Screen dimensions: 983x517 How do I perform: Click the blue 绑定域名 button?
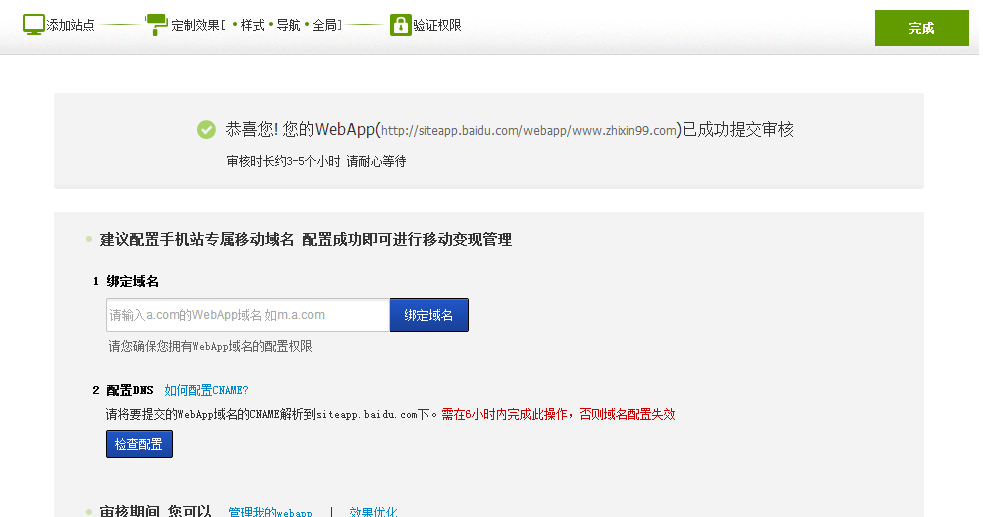tap(429, 315)
